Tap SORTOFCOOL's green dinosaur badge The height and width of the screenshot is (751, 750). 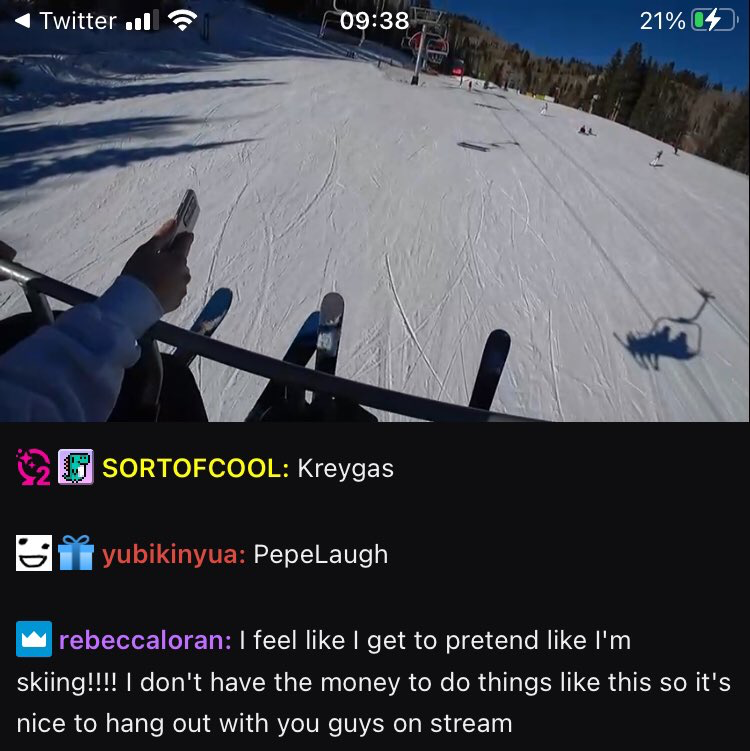[x=76, y=467]
